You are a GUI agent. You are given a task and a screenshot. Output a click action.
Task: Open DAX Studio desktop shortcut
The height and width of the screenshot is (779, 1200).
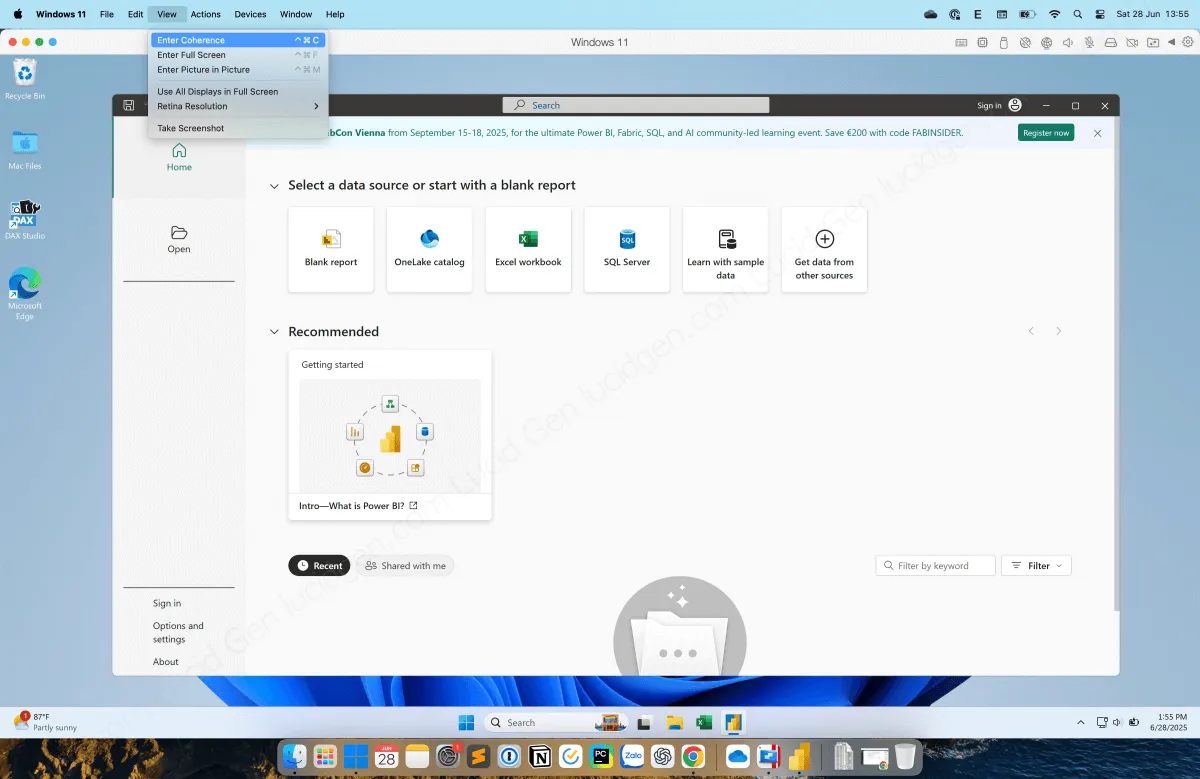click(25, 215)
